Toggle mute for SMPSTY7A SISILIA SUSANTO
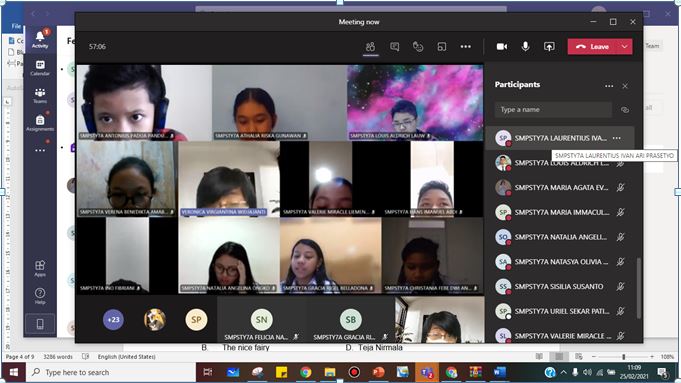Image resolution: width=681 pixels, height=383 pixels. 621,286
